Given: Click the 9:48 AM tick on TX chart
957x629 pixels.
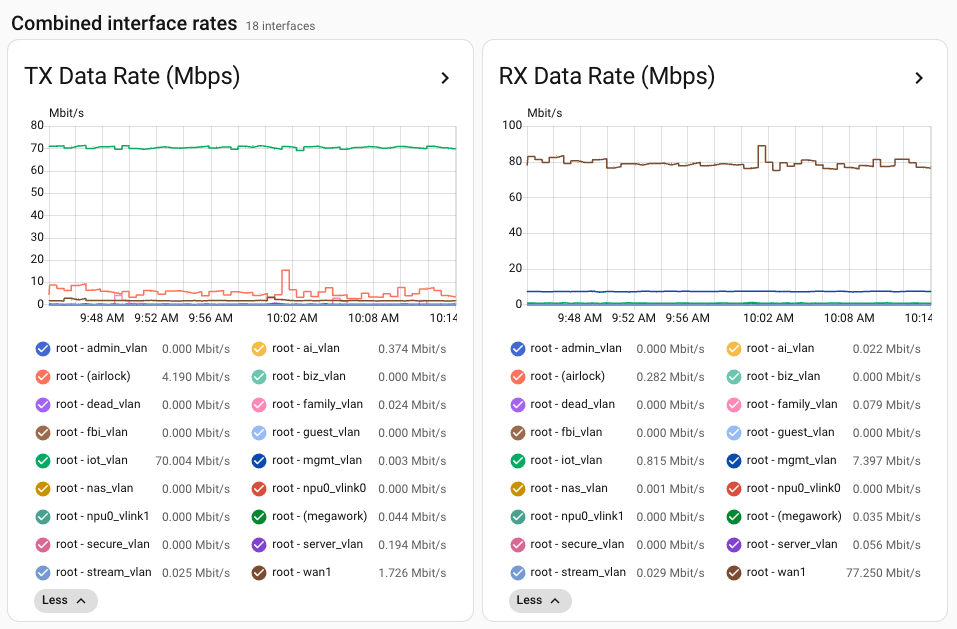Looking at the screenshot, I should 102,318.
